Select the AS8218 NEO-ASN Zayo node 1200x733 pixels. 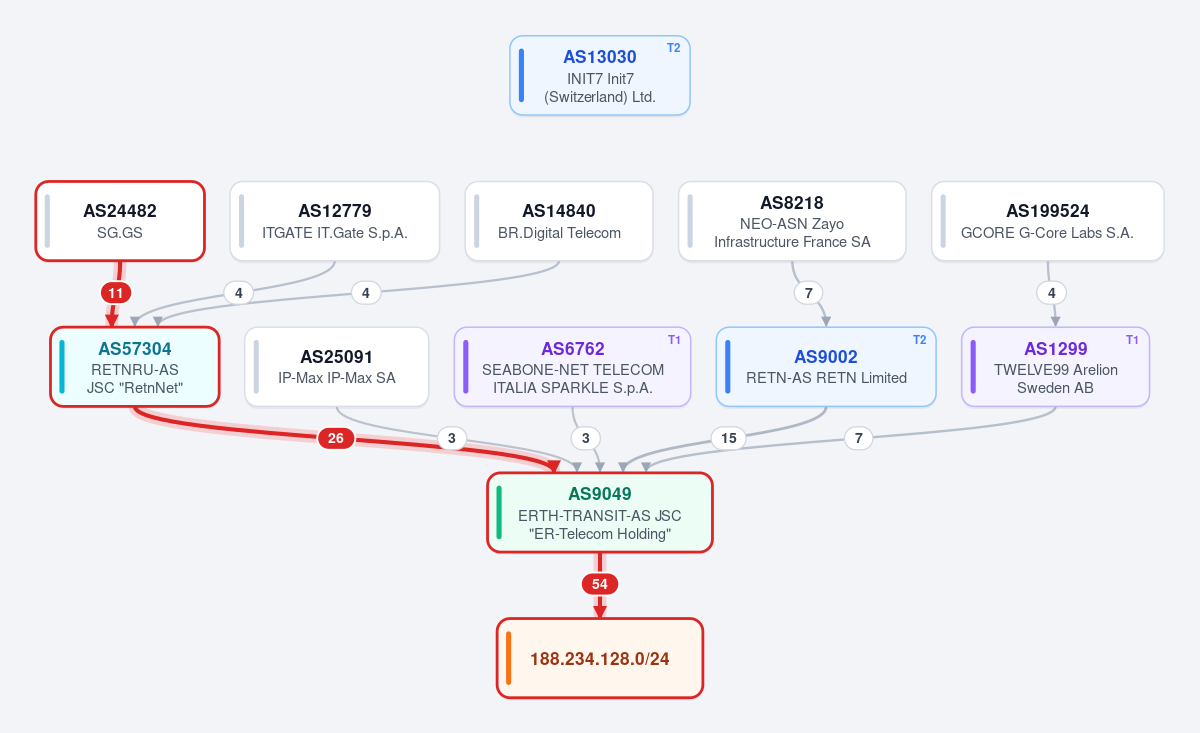pos(792,221)
